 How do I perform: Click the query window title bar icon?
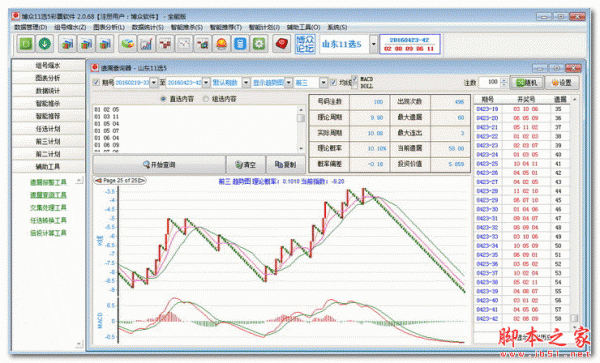pos(95,68)
